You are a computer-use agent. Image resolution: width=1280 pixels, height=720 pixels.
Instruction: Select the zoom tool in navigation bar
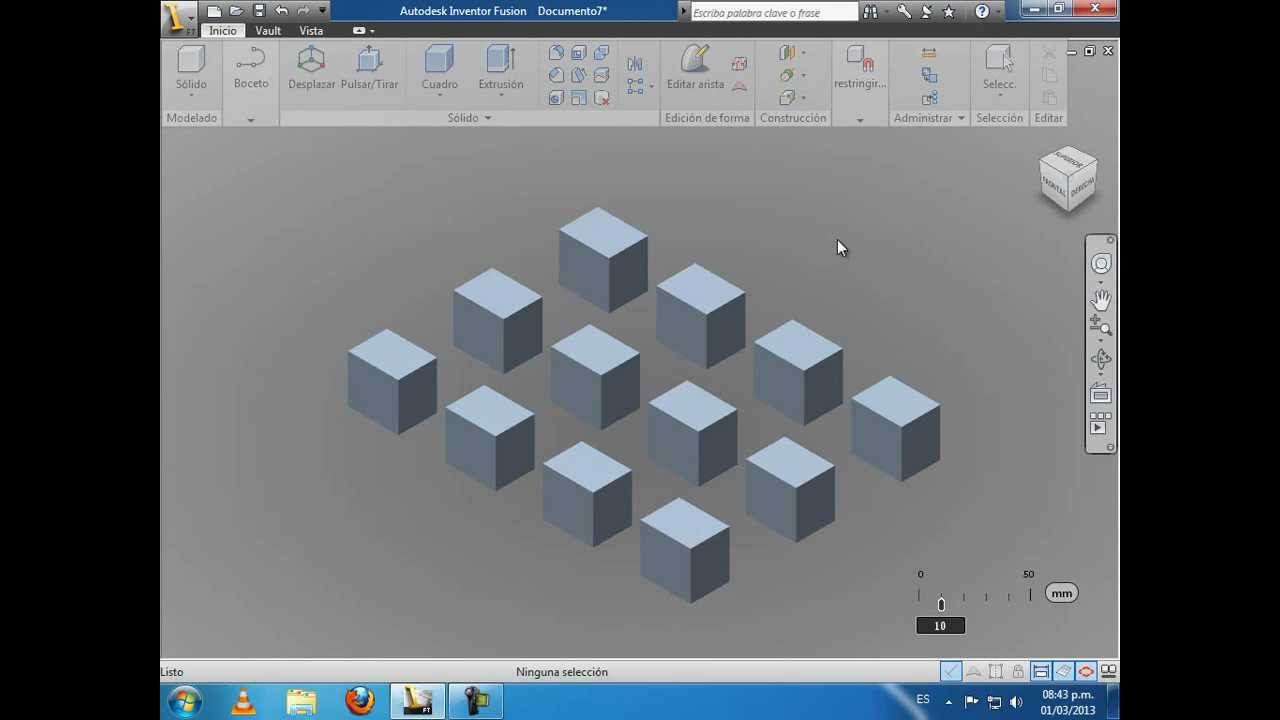coord(1100,325)
